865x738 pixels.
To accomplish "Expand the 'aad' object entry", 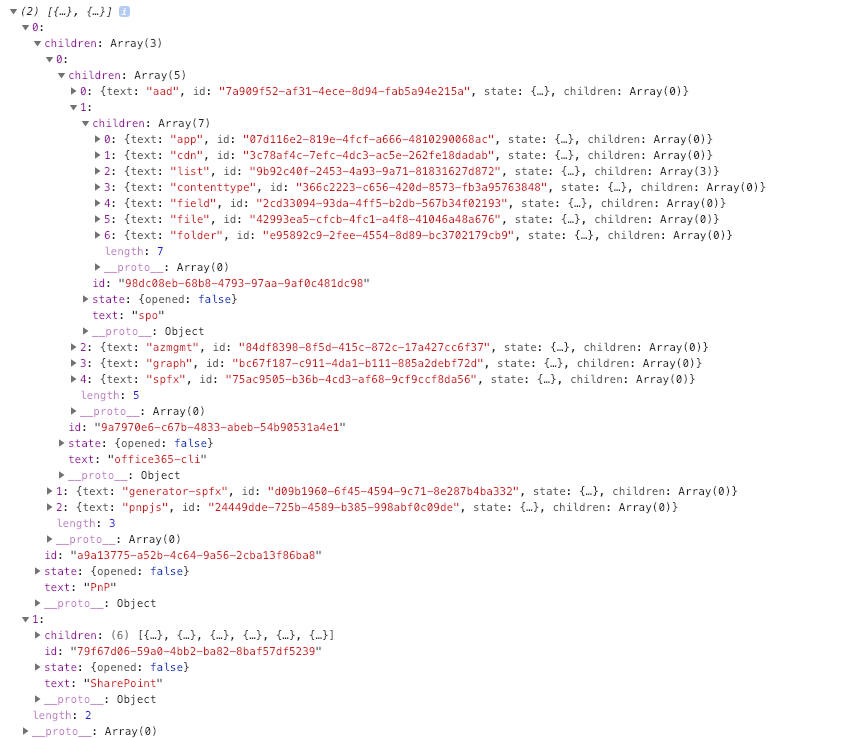I will (73, 92).
